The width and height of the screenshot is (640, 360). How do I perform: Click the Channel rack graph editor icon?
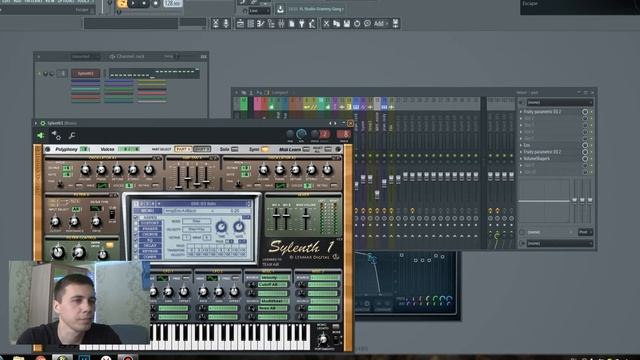203,56
